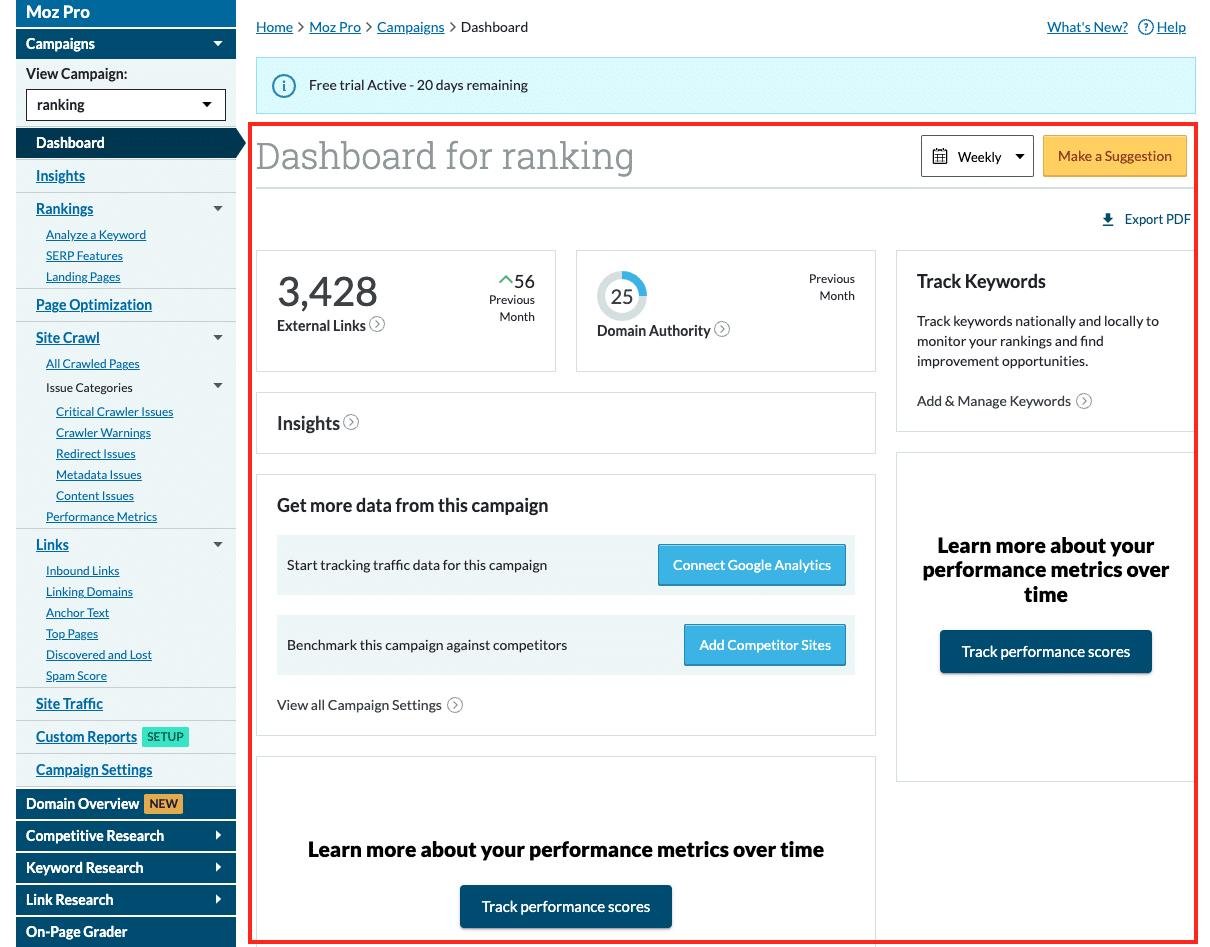This screenshot has width=1210, height=947.
Task: Click the View all Campaign Settings arrow icon
Action: click(x=455, y=705)
